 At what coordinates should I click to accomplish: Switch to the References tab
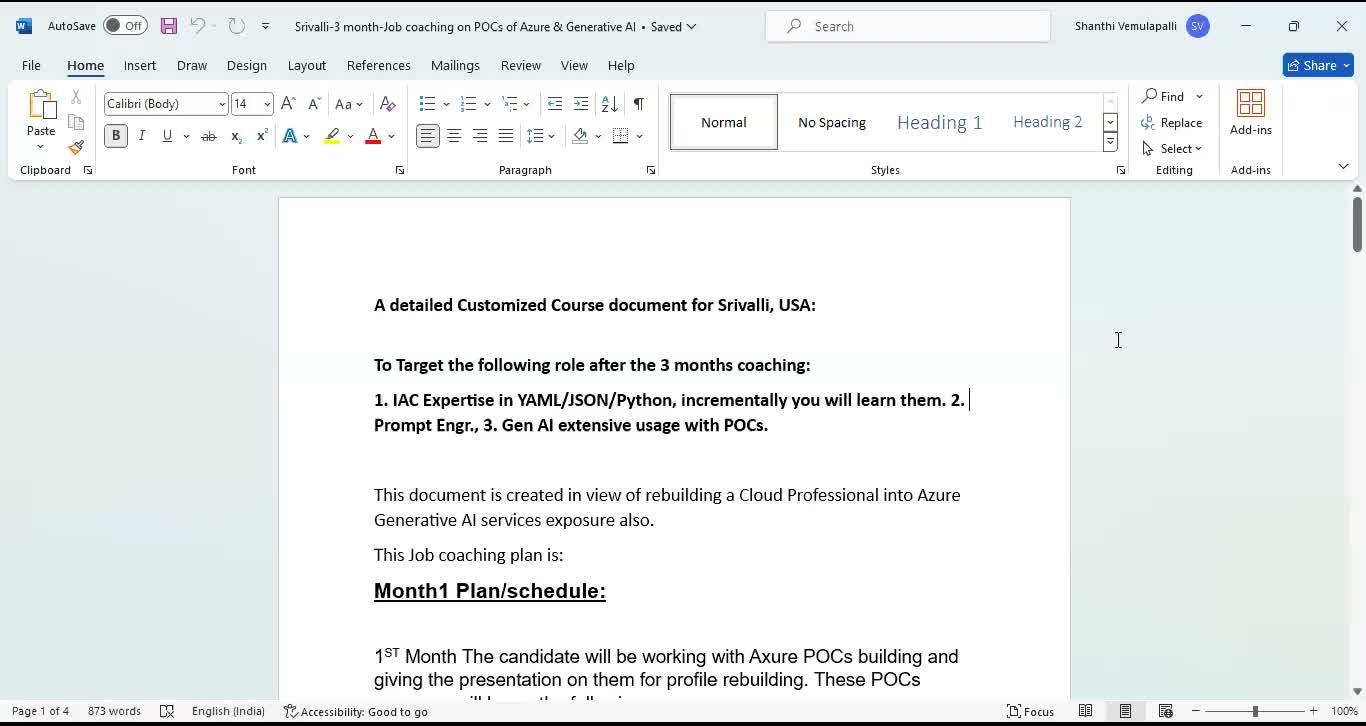point(378,65)
